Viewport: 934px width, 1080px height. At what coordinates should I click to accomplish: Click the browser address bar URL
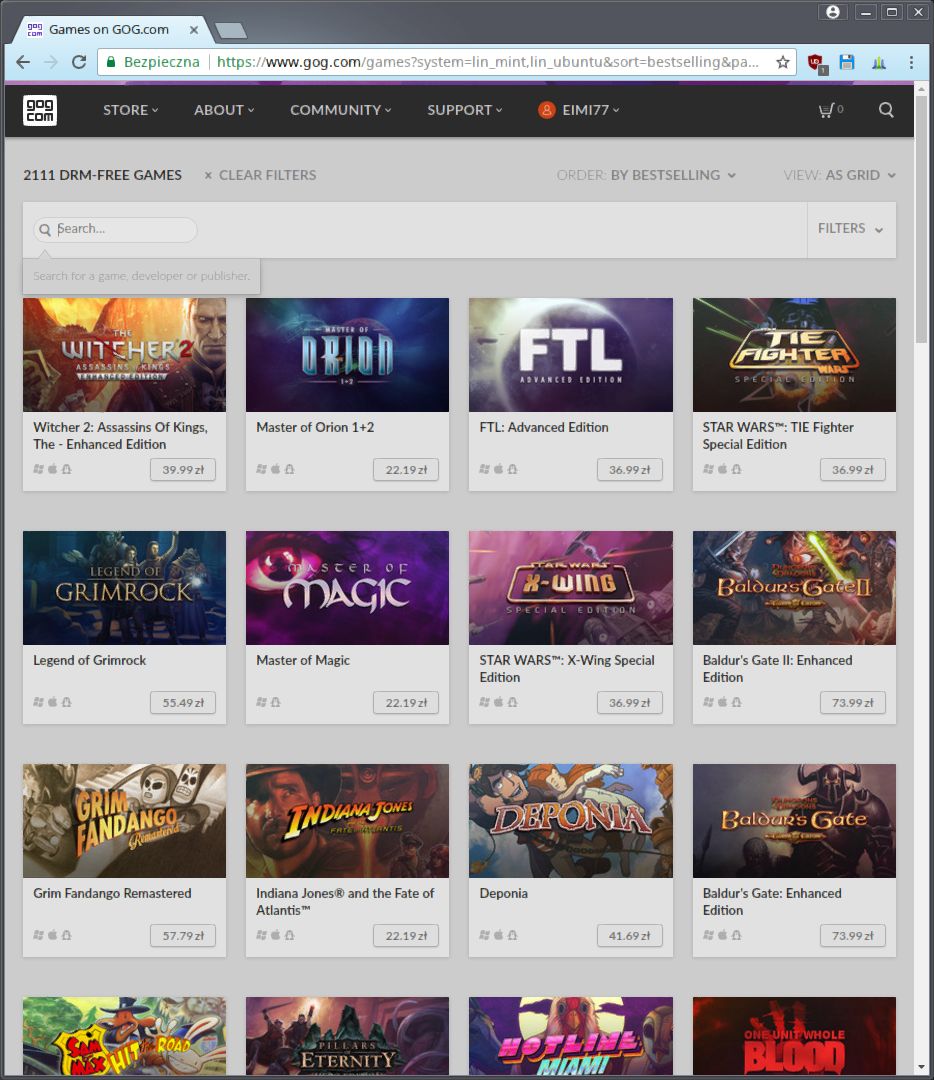(x=488, y=63)
